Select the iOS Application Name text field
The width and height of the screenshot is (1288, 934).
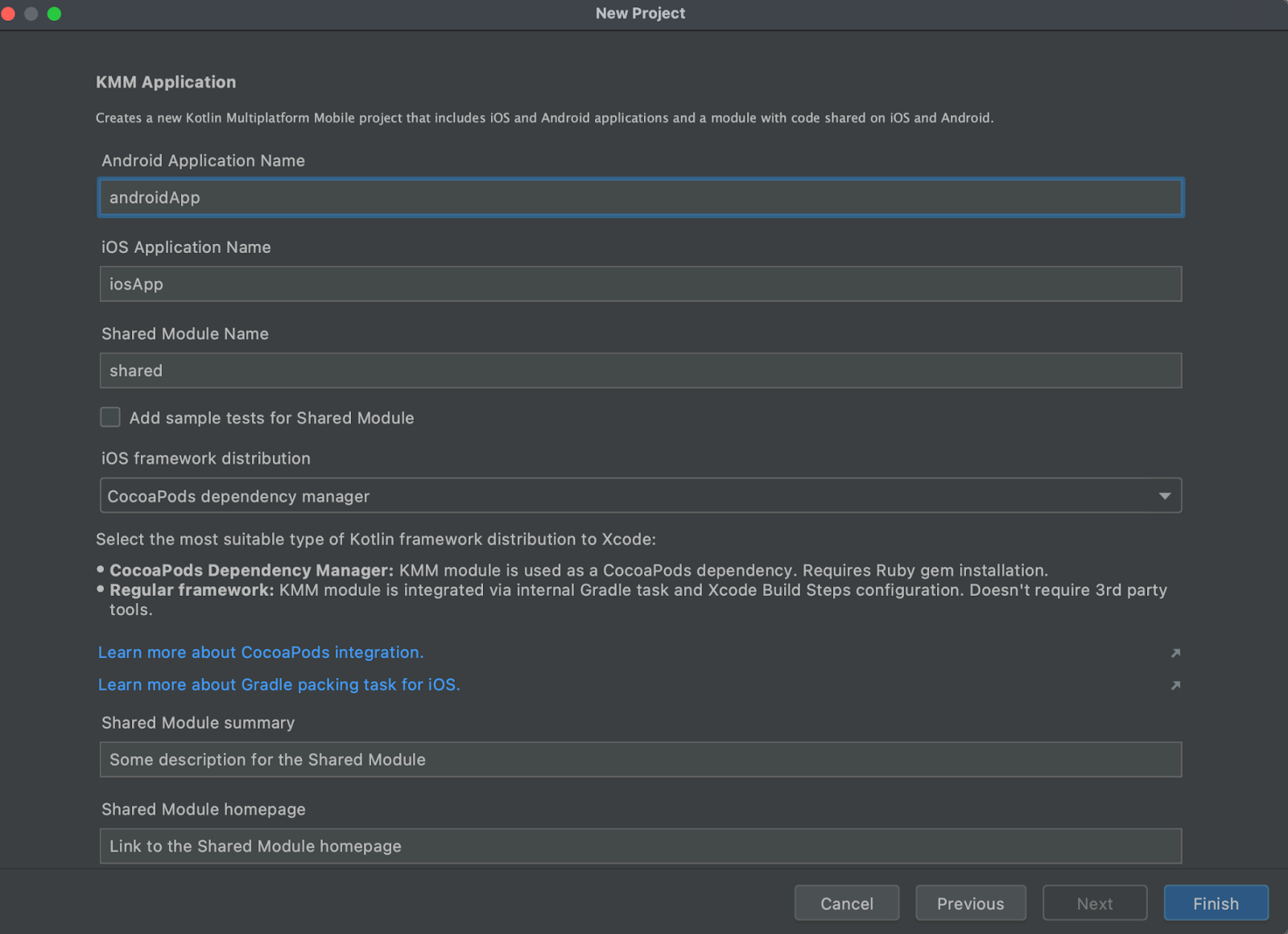(x=640, y=283)
